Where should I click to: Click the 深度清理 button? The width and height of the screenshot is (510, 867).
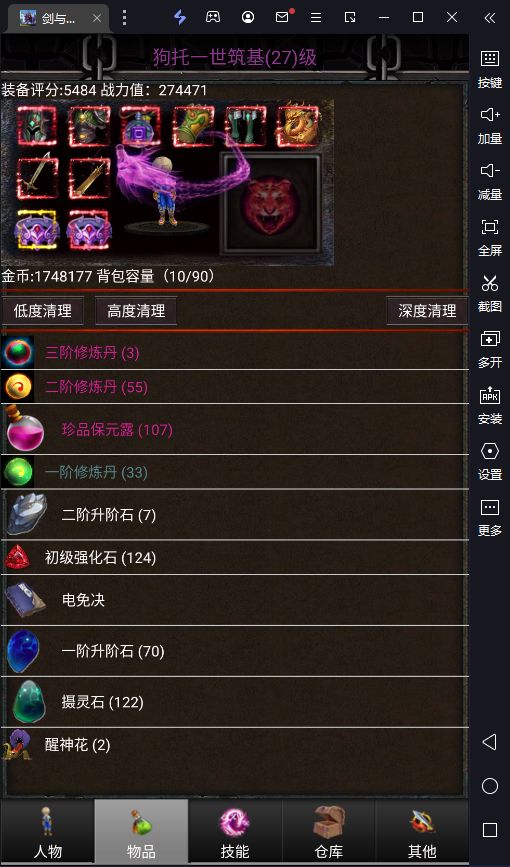(427, 311)
